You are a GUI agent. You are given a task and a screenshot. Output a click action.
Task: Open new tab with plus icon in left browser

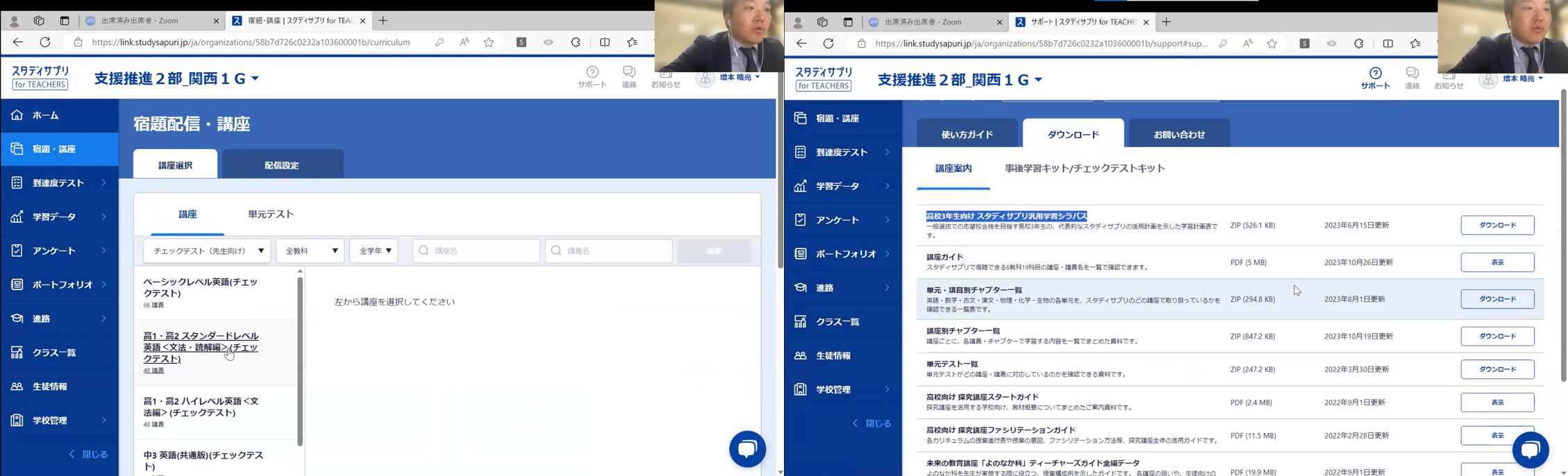tap(383, 21)
